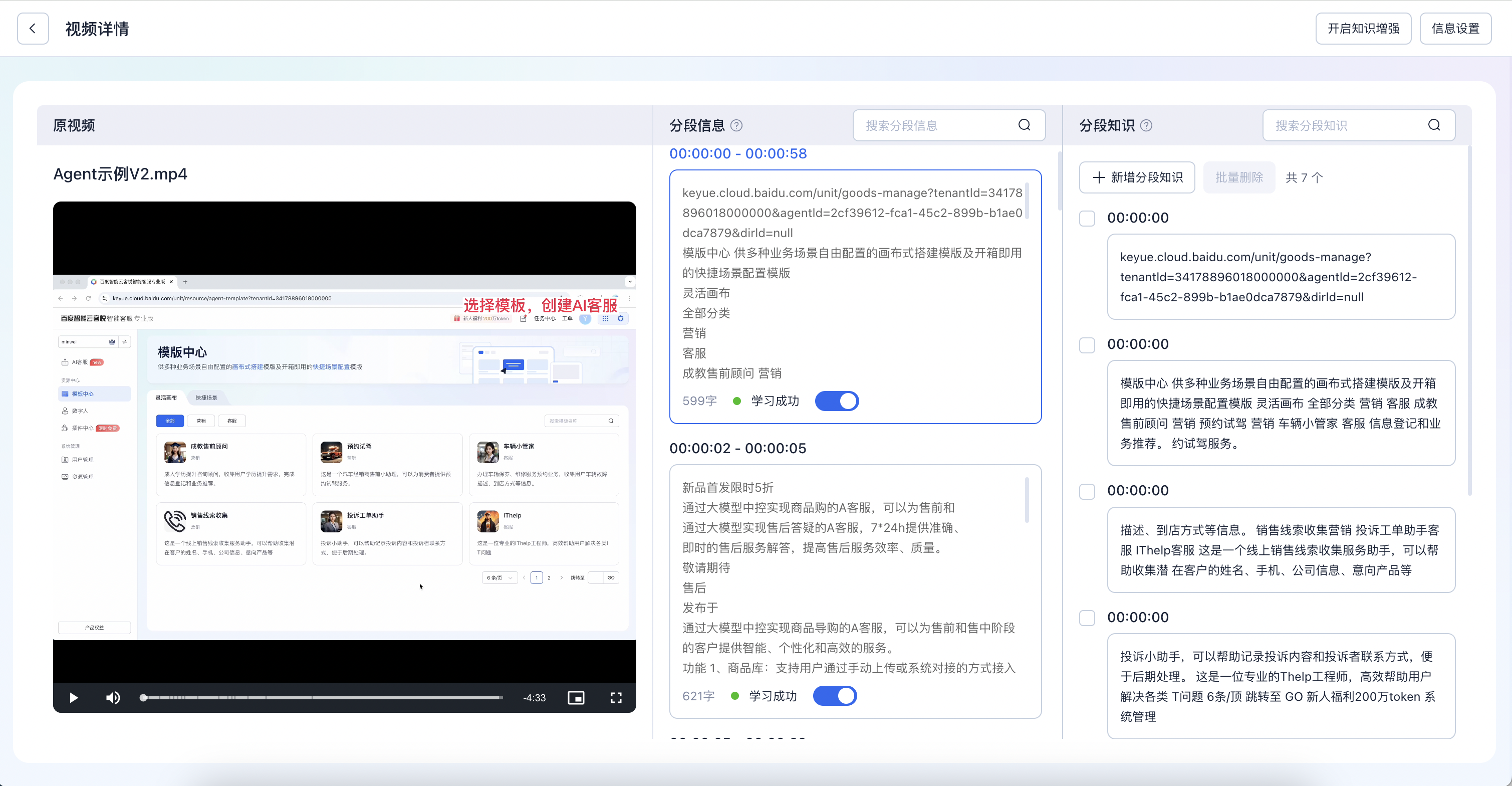Seek using the video progress bar
Image resolution: width=1512 pixels, height=786 pixels.
tap(322, 697)
